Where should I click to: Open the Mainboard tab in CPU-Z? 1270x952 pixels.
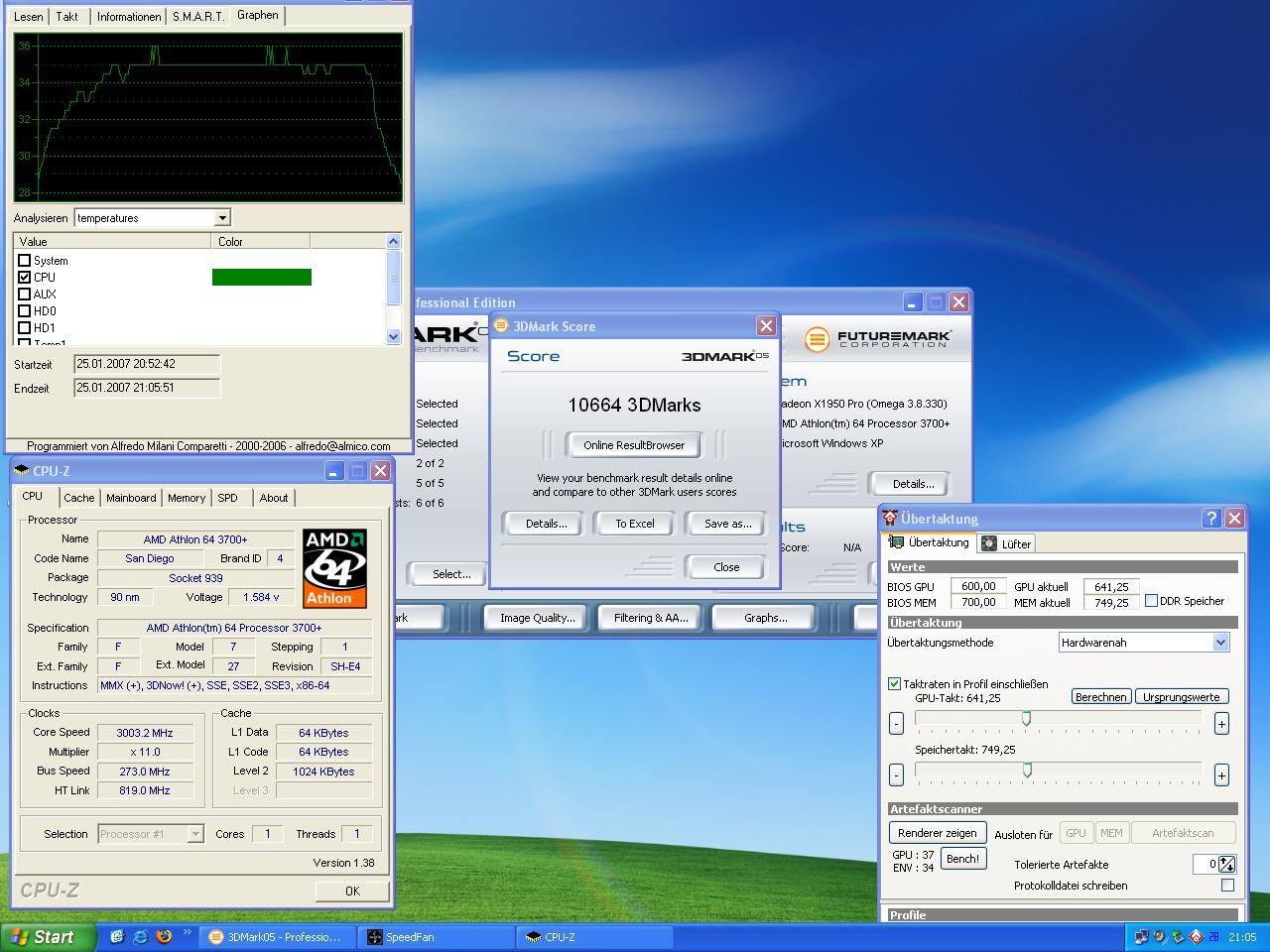click(x=131, y=499)
